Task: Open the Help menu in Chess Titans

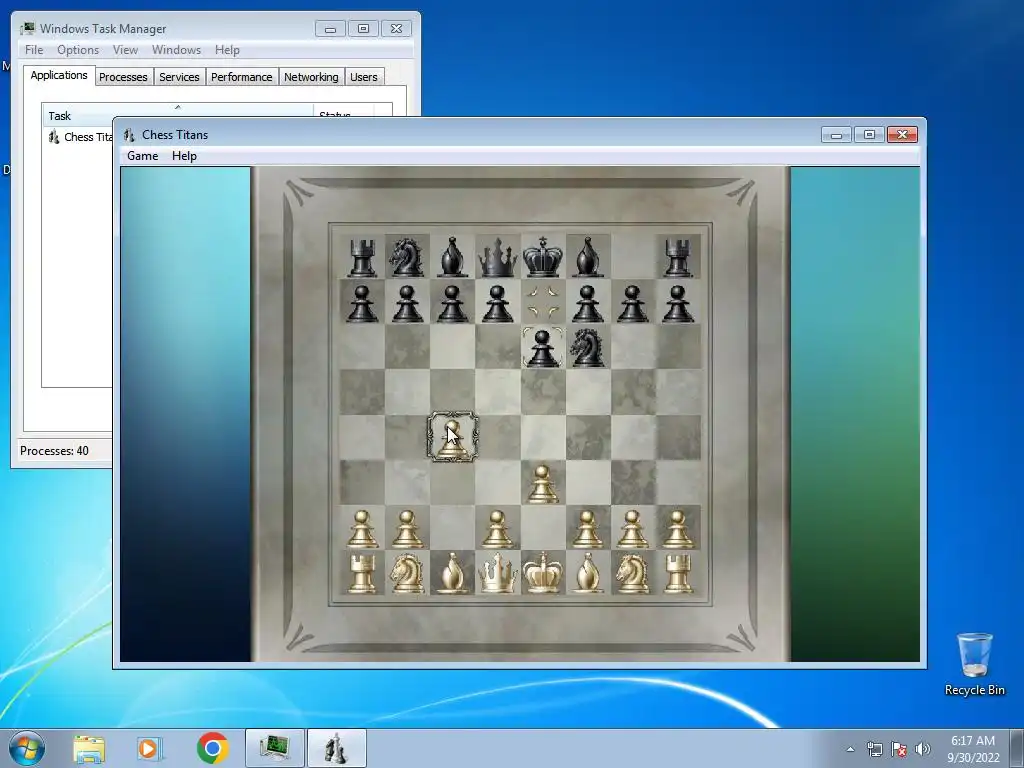Action: [x=184, y=156]
